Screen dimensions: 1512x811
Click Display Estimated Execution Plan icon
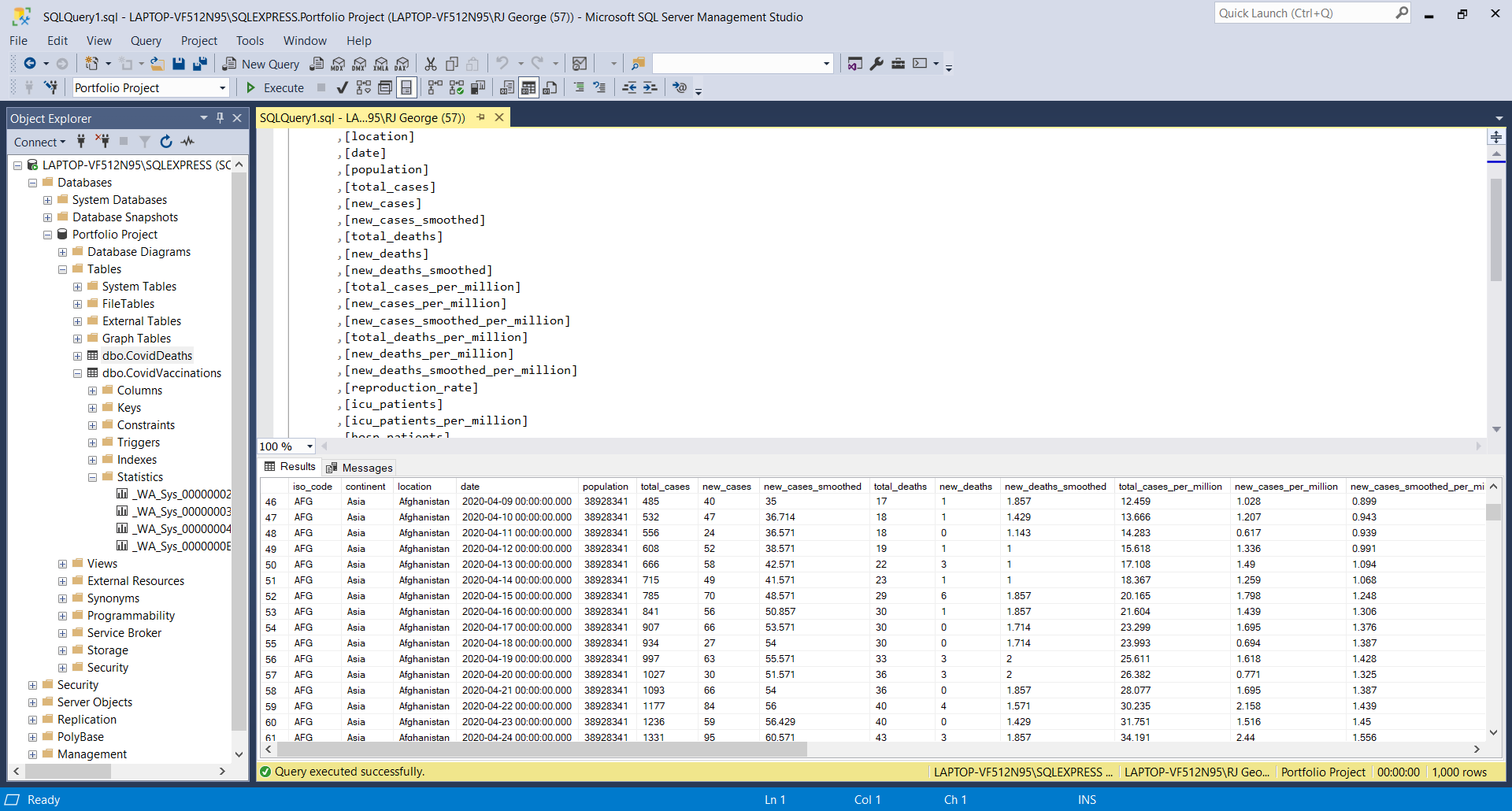(x=363, y=87)
